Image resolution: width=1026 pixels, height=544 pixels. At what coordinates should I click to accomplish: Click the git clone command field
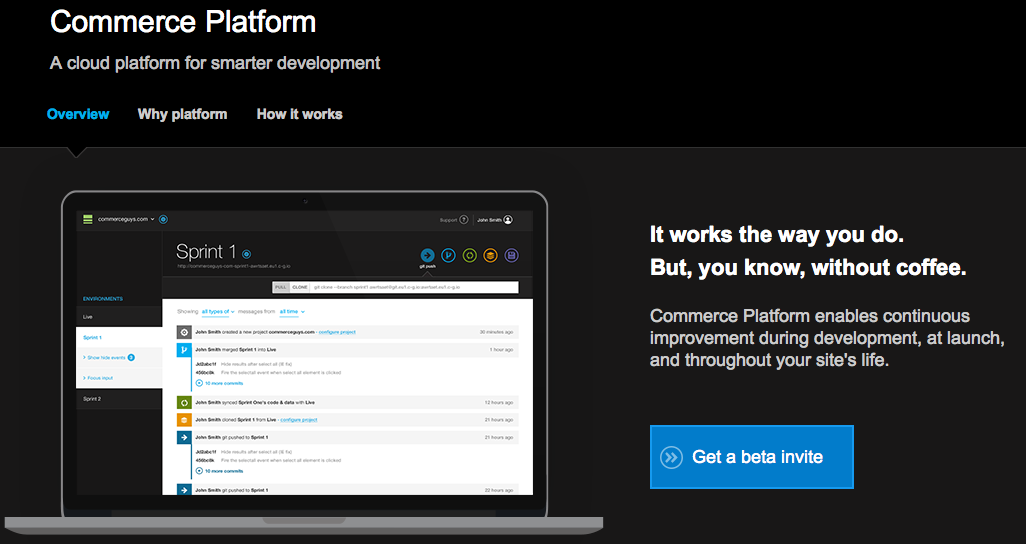click(x=414, y=287)
